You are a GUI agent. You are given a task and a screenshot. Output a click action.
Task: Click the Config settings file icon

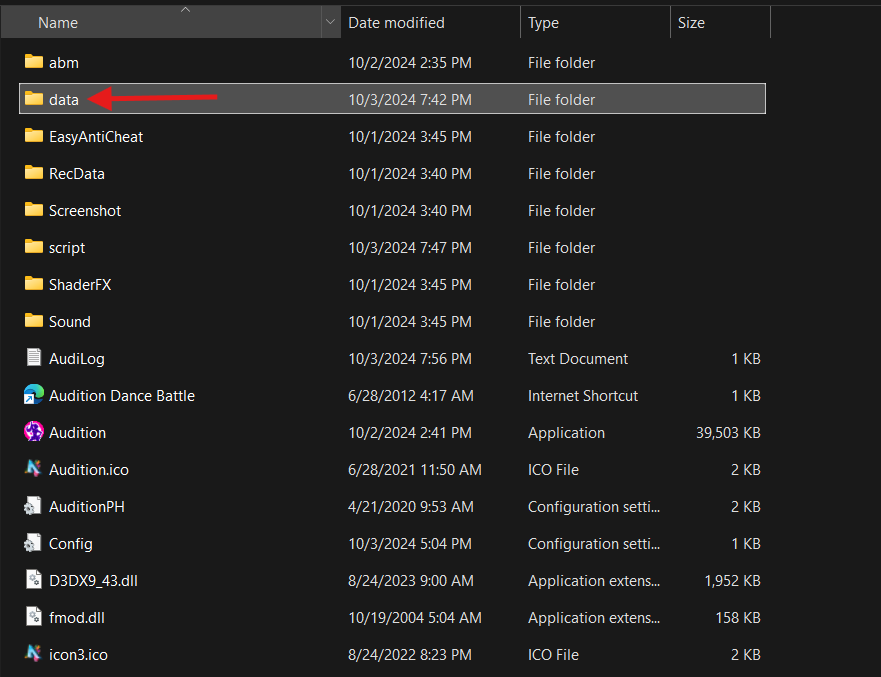(34, 543)
